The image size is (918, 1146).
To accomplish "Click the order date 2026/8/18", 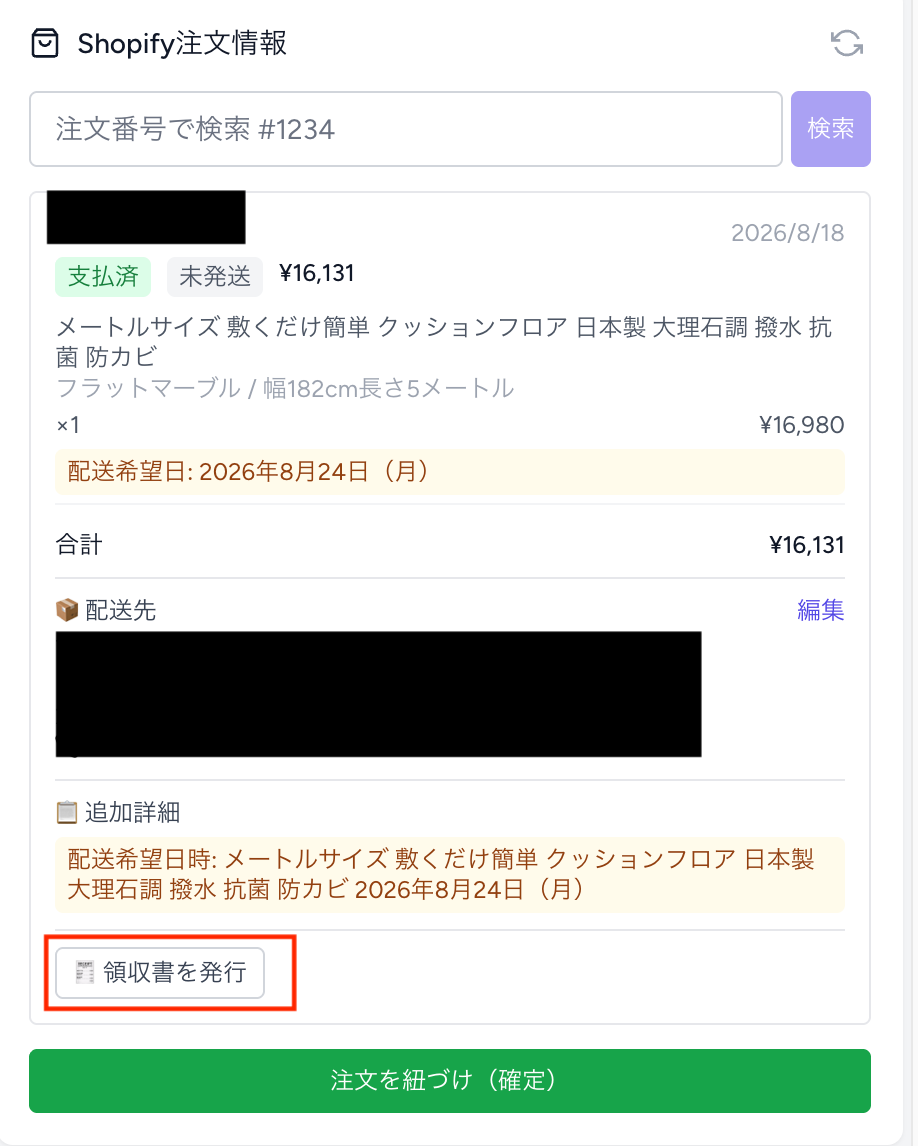I will coord(787,232).
